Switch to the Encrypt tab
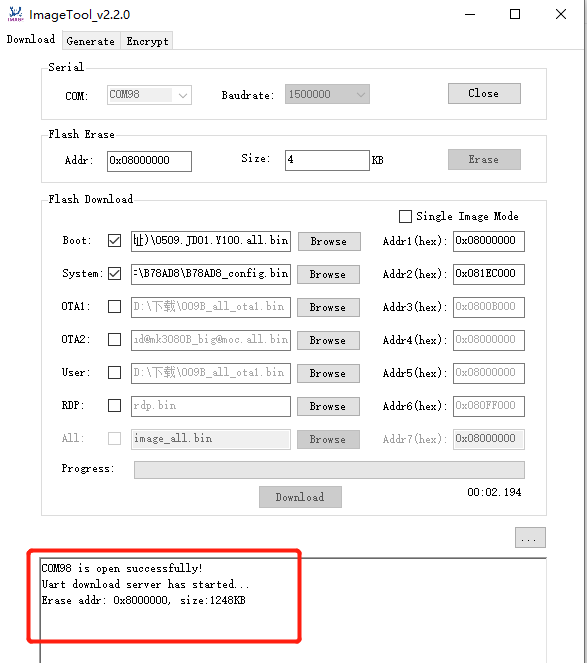The width and height of the screenshot is (587, 663). click(x=147, y=41)
